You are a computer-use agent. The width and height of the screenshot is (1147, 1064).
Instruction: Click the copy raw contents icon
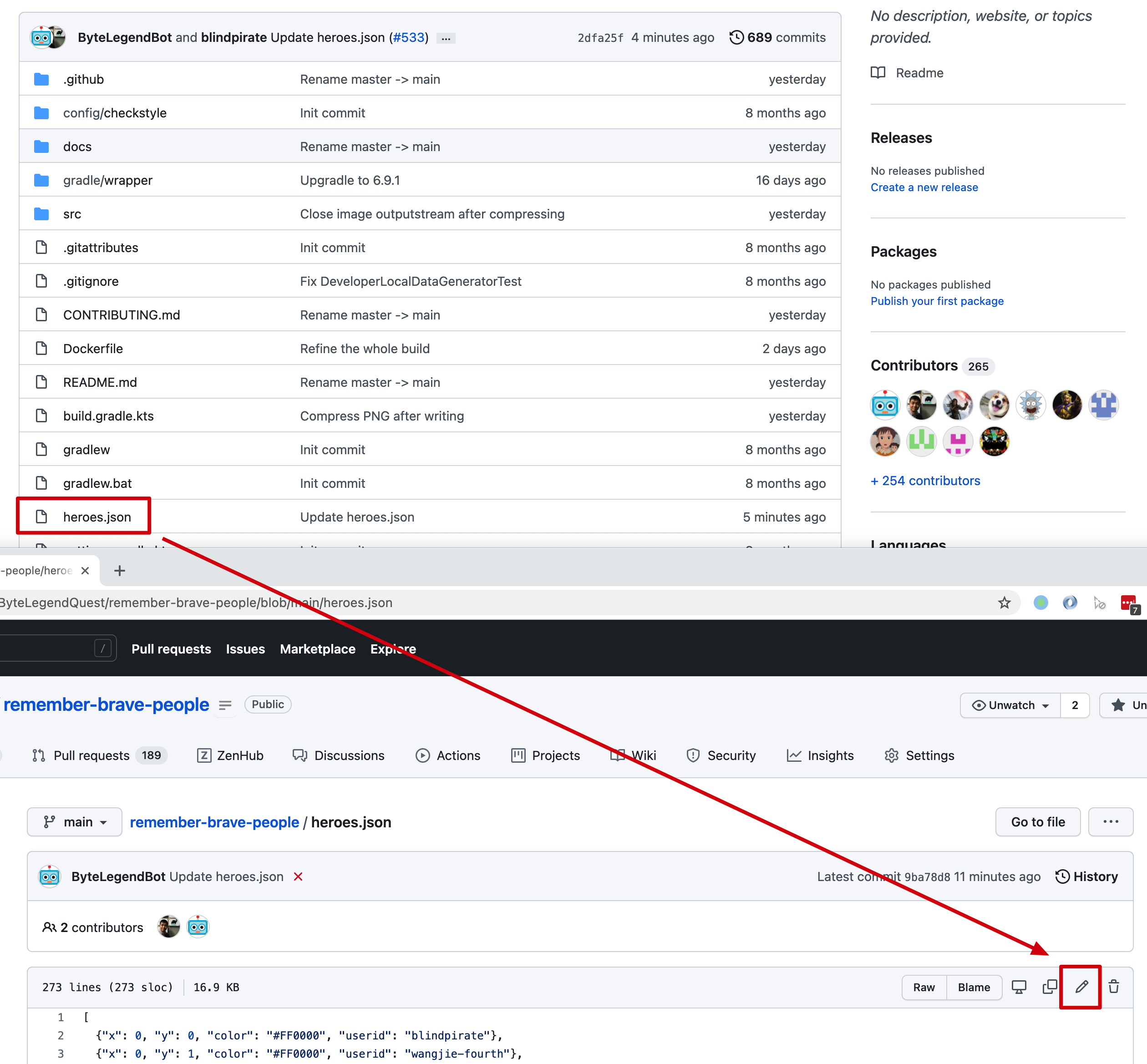1050,987
